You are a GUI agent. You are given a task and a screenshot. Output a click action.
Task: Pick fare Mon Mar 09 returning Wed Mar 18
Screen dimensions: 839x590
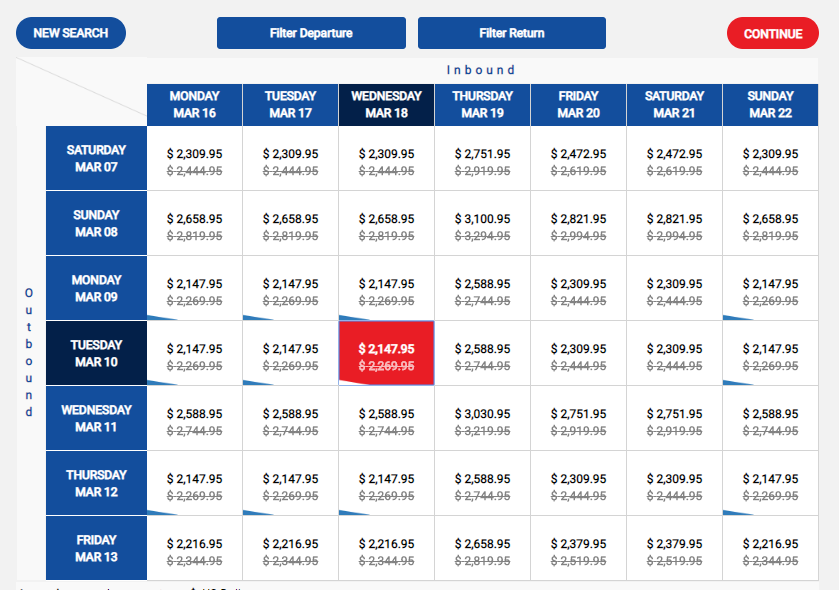coord(386,288)
